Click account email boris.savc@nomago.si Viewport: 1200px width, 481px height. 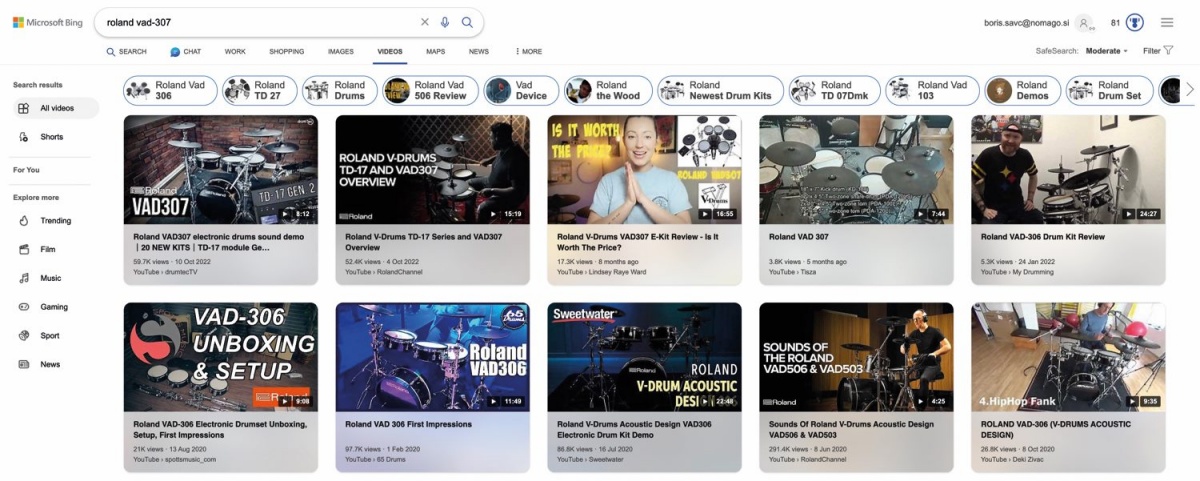coord(1025,22)
